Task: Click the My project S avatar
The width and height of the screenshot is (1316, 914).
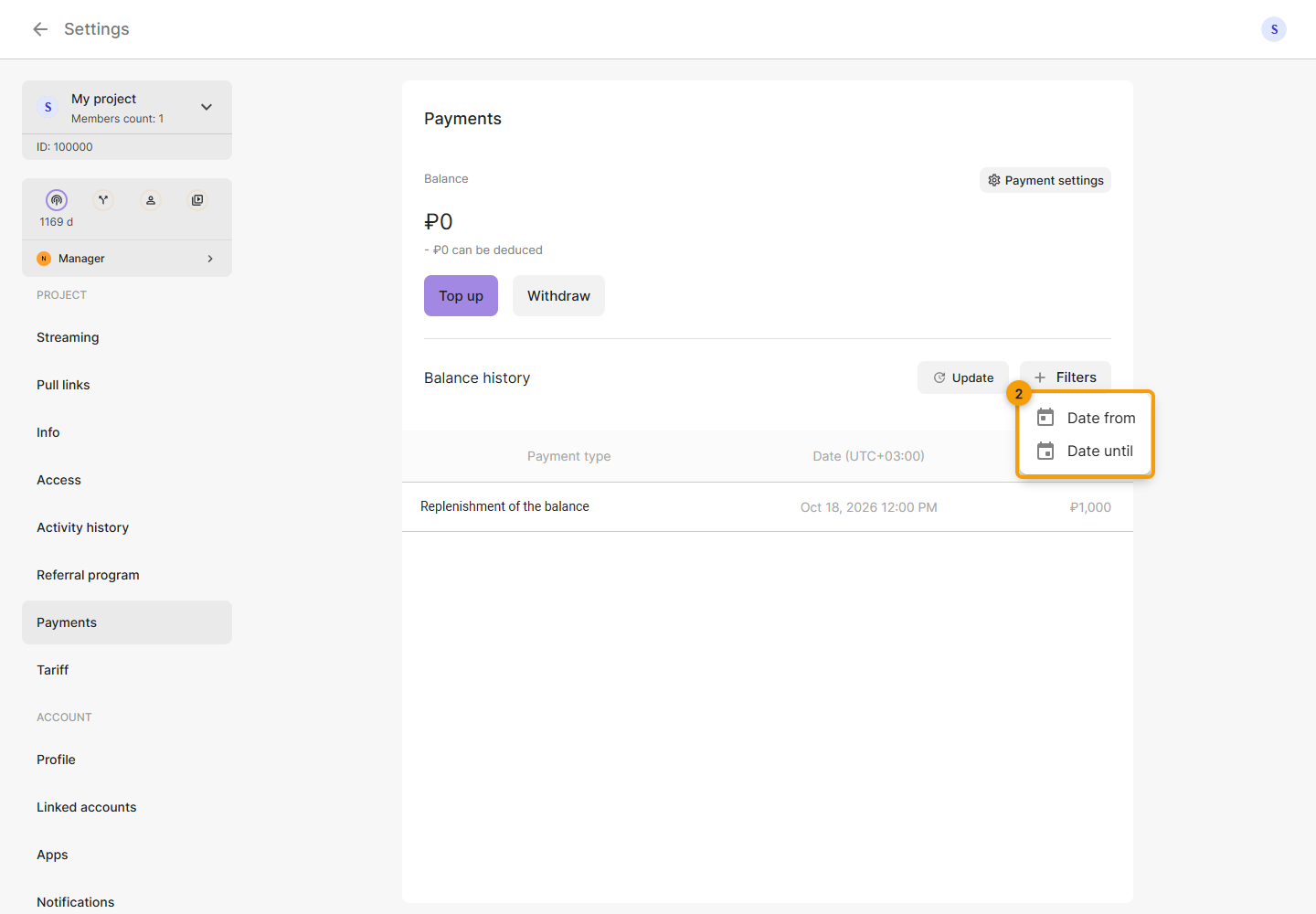Action: [x=48, y=107]
